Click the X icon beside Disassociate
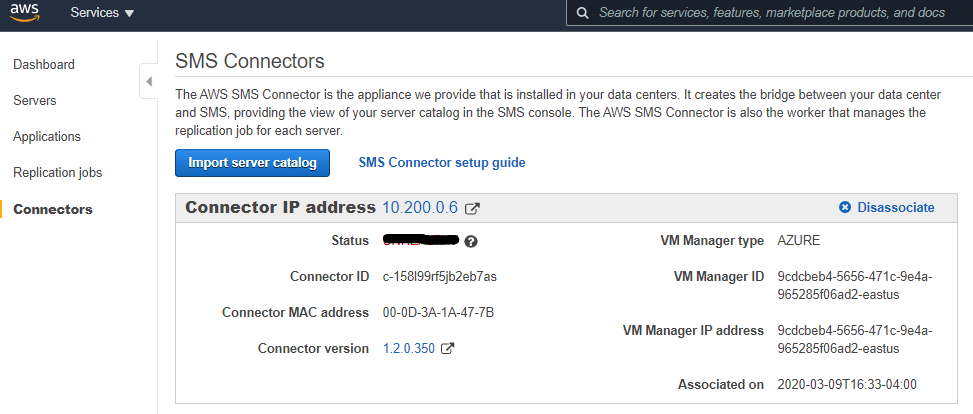Image resolution: width=973 pixels, height=414 pixels. tap(845, 208)
